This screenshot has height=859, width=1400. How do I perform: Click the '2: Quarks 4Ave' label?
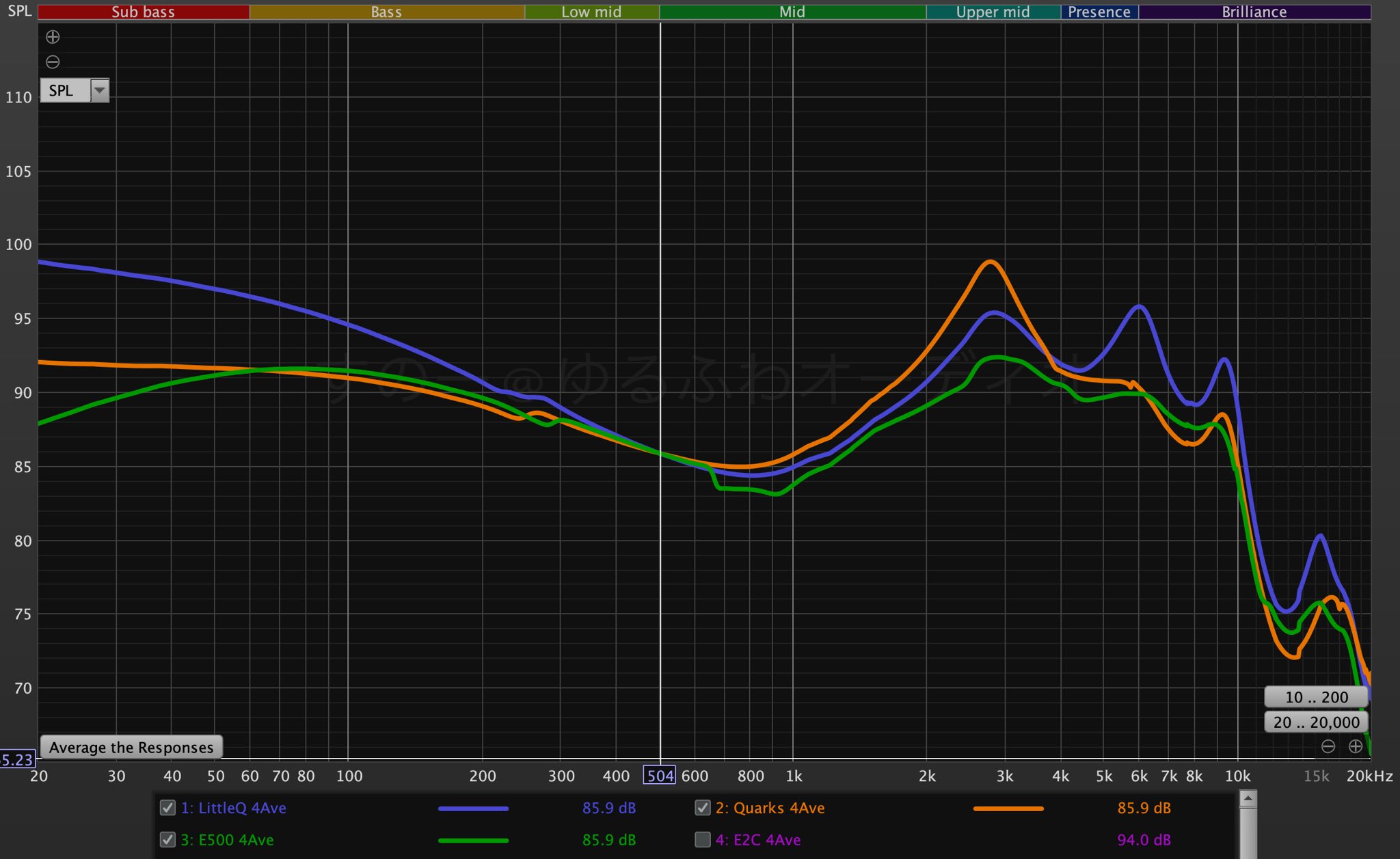tap(770, 808)
